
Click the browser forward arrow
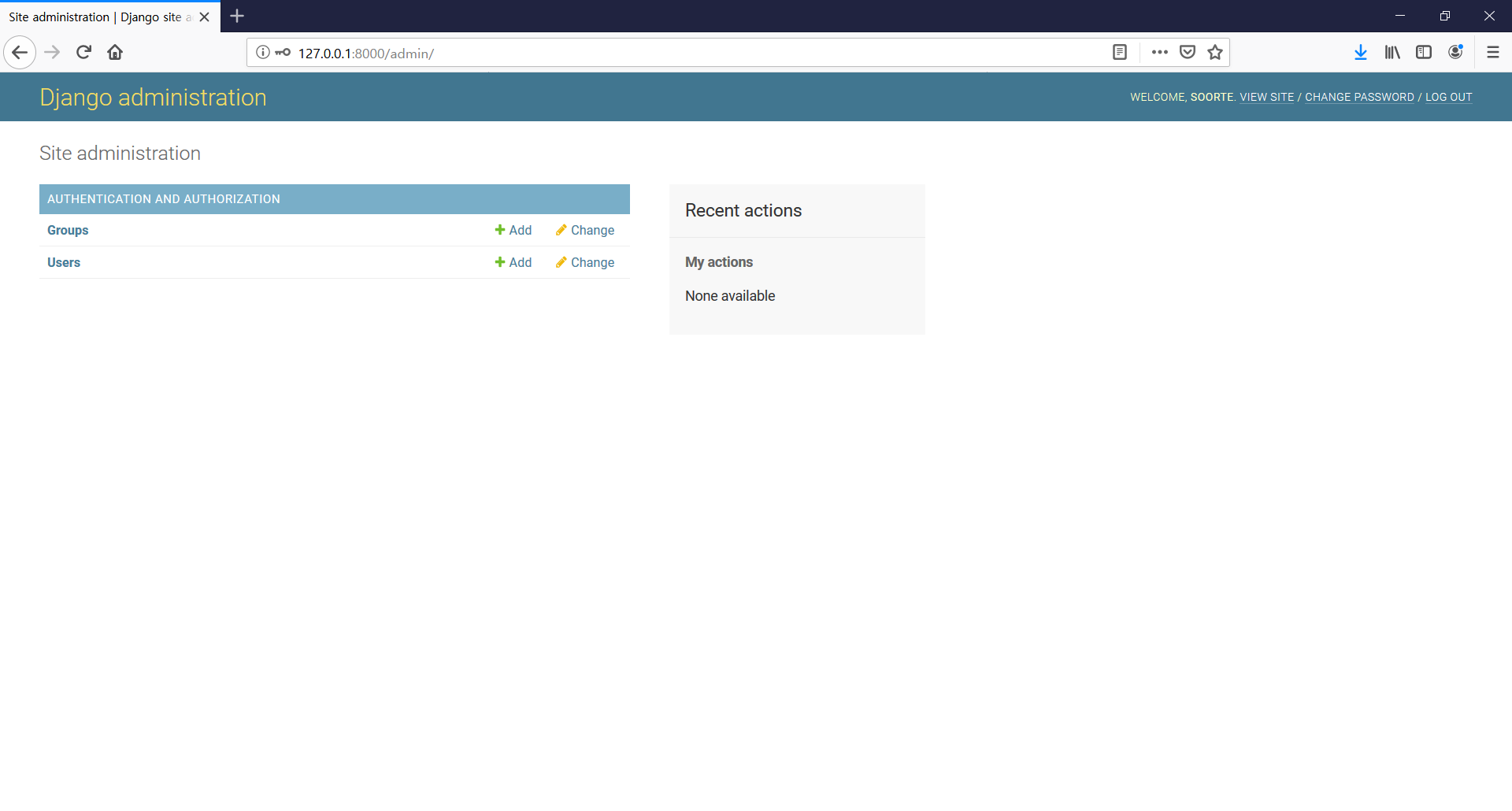tap(52, 53)
